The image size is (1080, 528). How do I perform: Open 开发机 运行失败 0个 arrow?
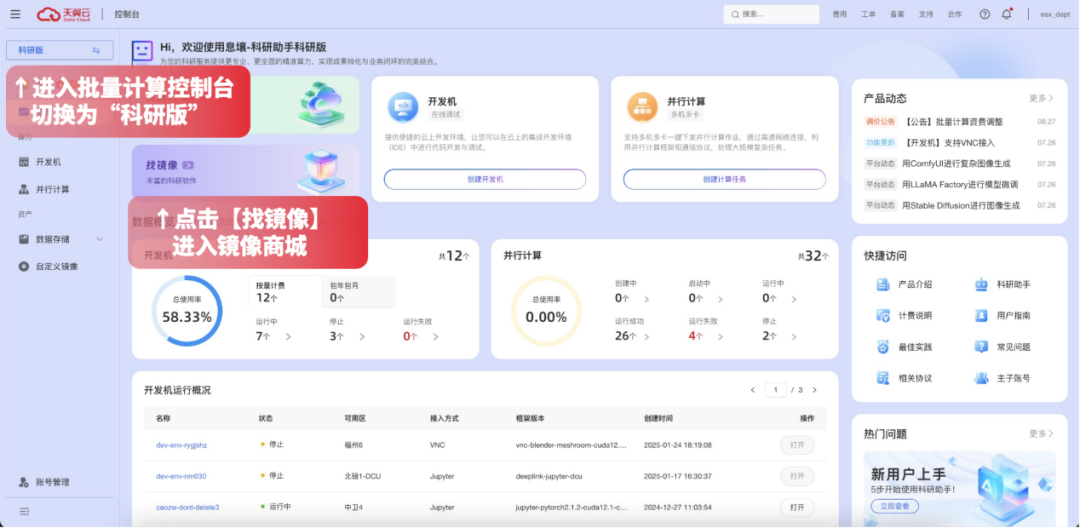435,337
